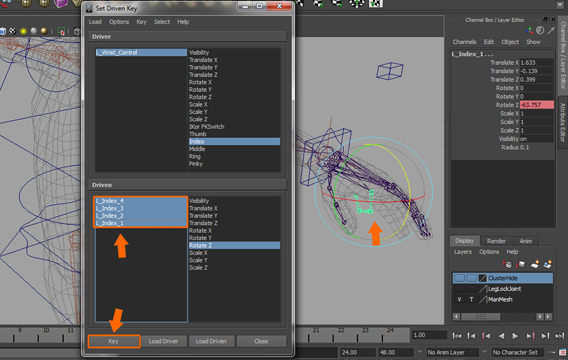The height and width of the screenshot is (360, 568).
Task: Switch to the Render layer tab
Action: [x=496, y=241]
